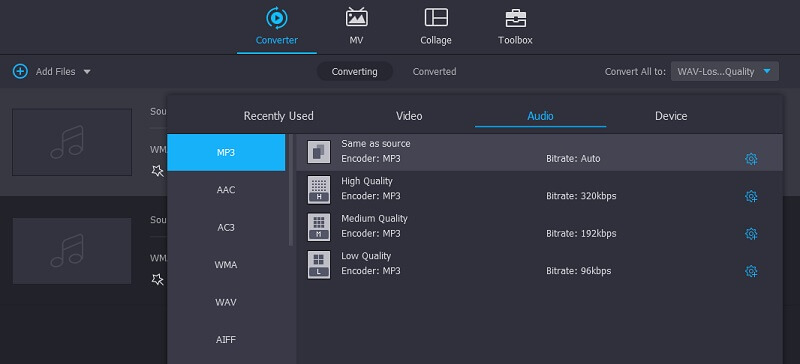Expand the Add Files dropdown arrow
Viewport: 800px width, 364px height.
(87, 72)
